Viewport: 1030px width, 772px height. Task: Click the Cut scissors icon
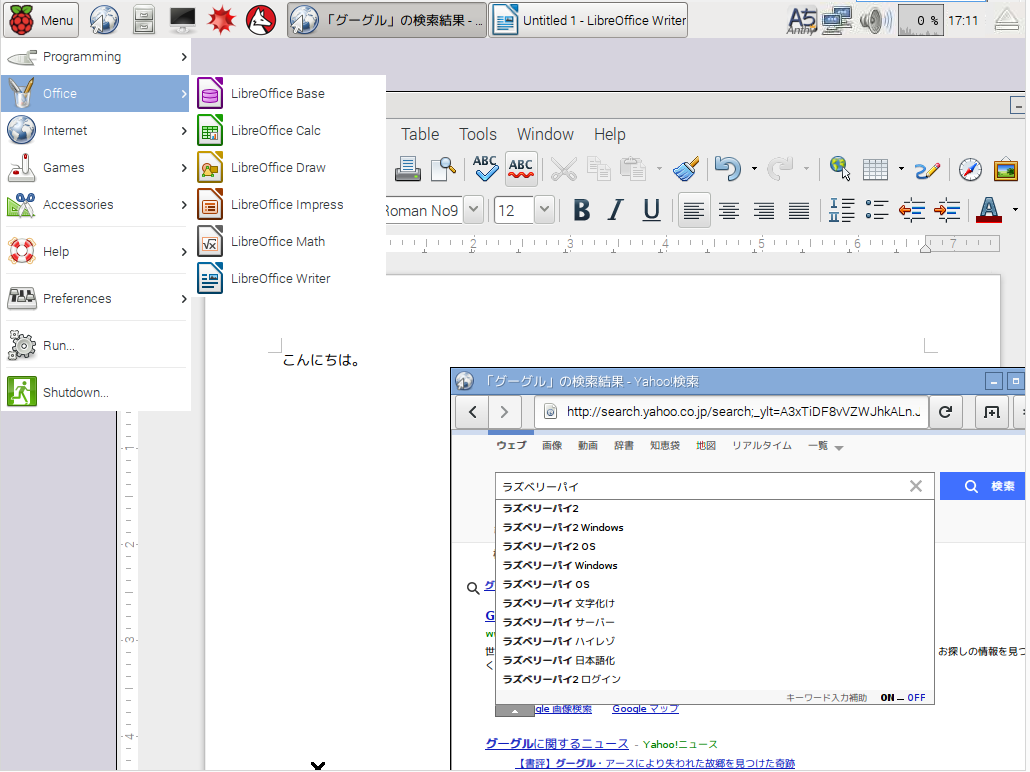click(563, 170)
